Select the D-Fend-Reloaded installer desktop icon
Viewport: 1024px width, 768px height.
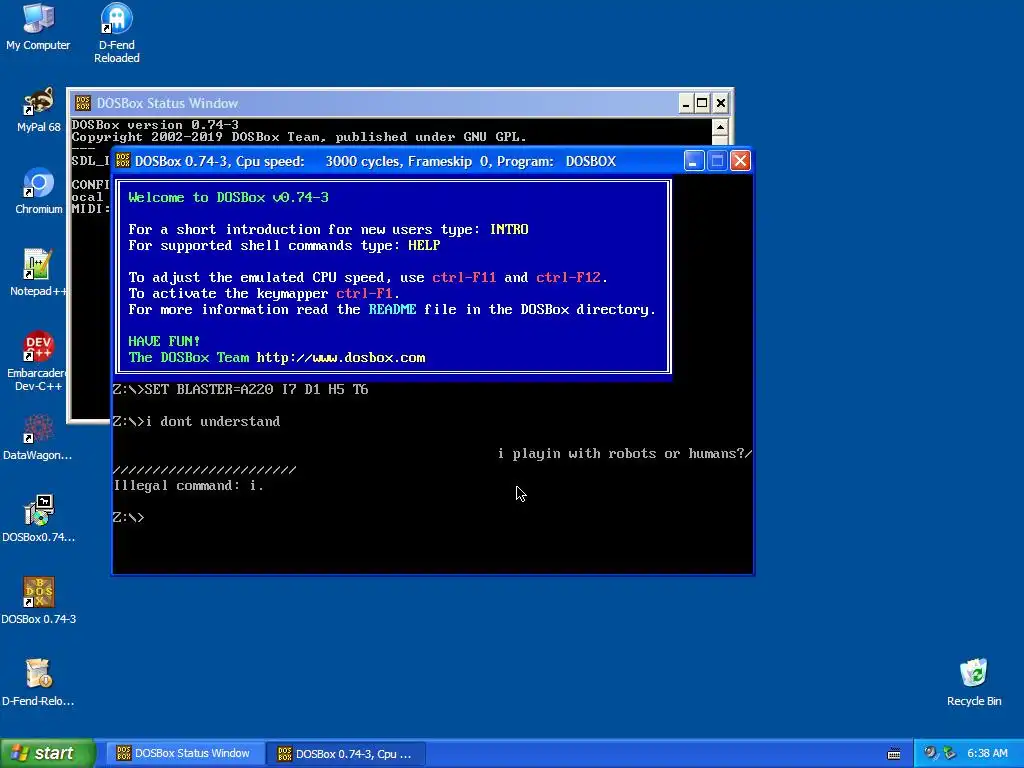click(x=38, y=683)
